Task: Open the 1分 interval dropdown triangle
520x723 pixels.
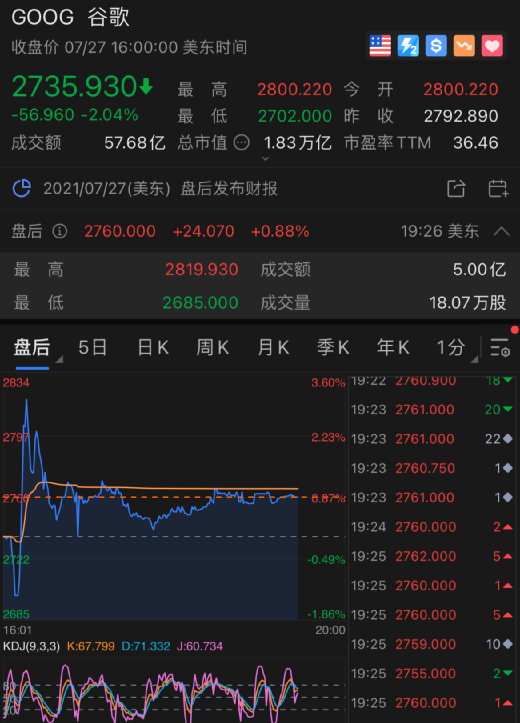Action: 474,359
